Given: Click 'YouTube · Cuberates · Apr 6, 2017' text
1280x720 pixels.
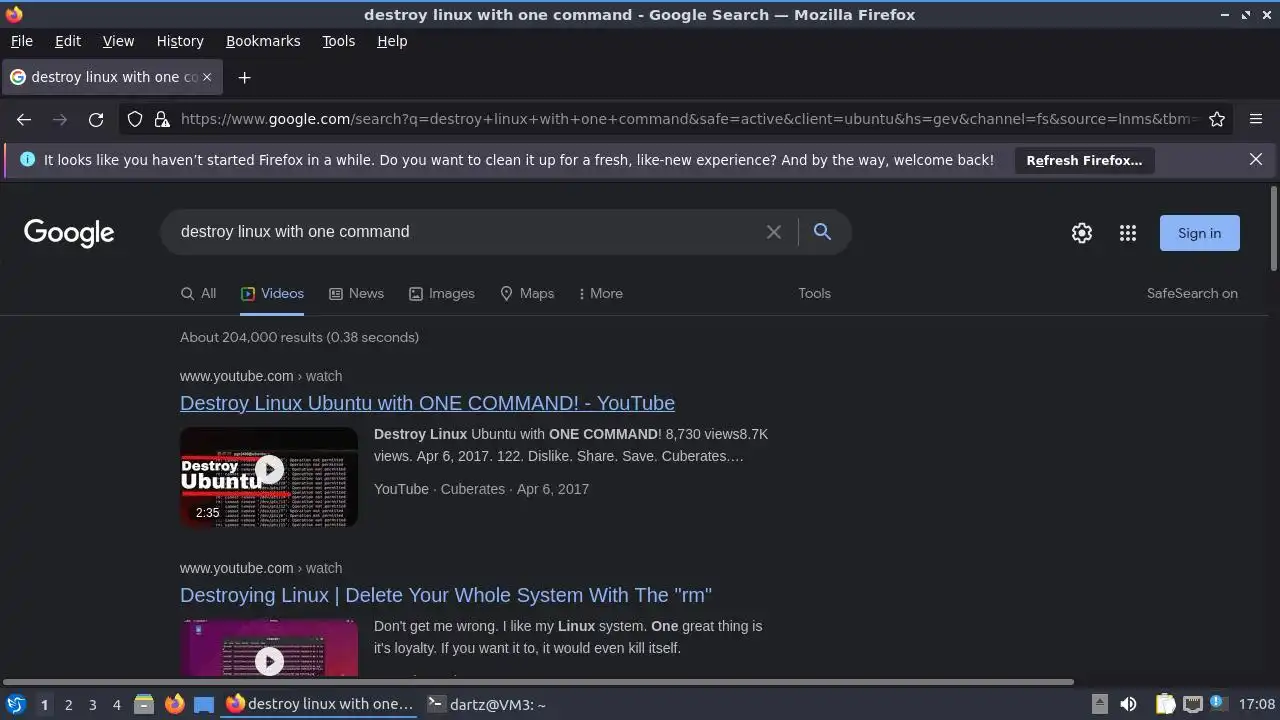Looking at the screenshot, I should [x=481, y=489].
